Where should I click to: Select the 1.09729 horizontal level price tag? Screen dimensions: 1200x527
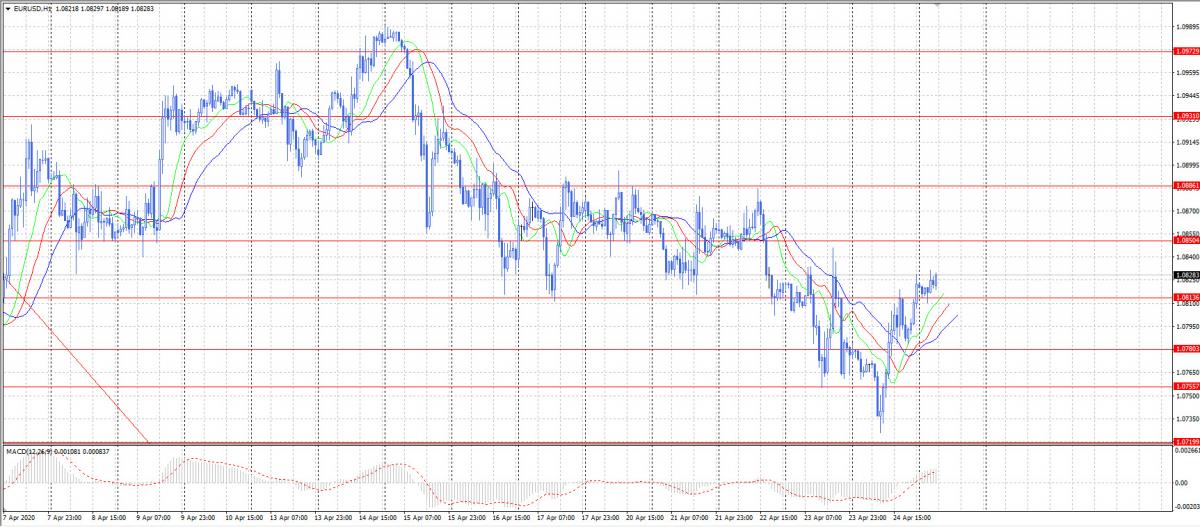tap(1187, 51)
